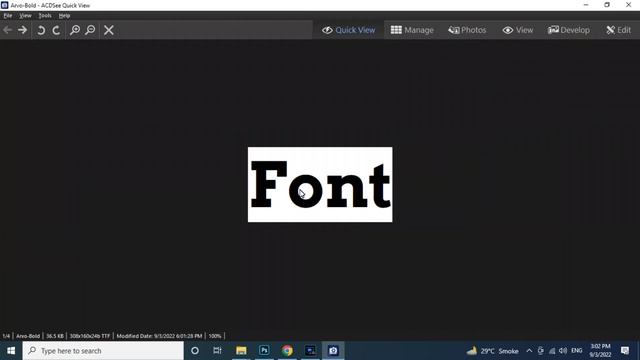Screen dimensions: 640x360
Task: Delete image using the X toolbar icon
Action: [109, 30]
